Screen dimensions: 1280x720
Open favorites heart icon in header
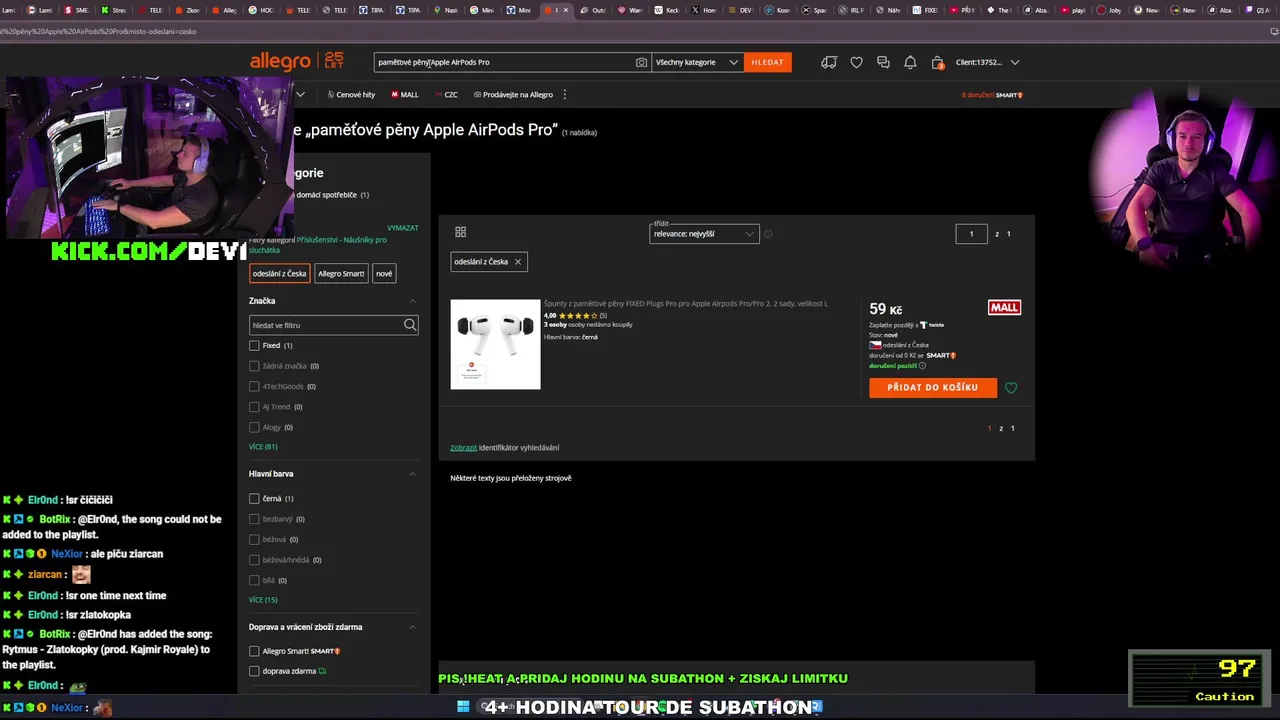[x=856, y=62]
